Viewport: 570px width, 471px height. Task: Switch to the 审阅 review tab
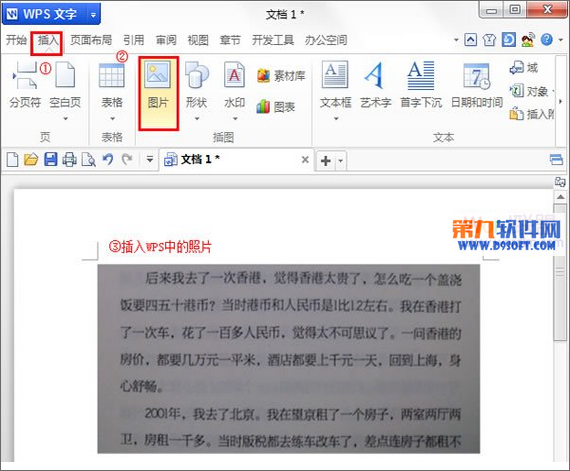[x=166, y=40]
